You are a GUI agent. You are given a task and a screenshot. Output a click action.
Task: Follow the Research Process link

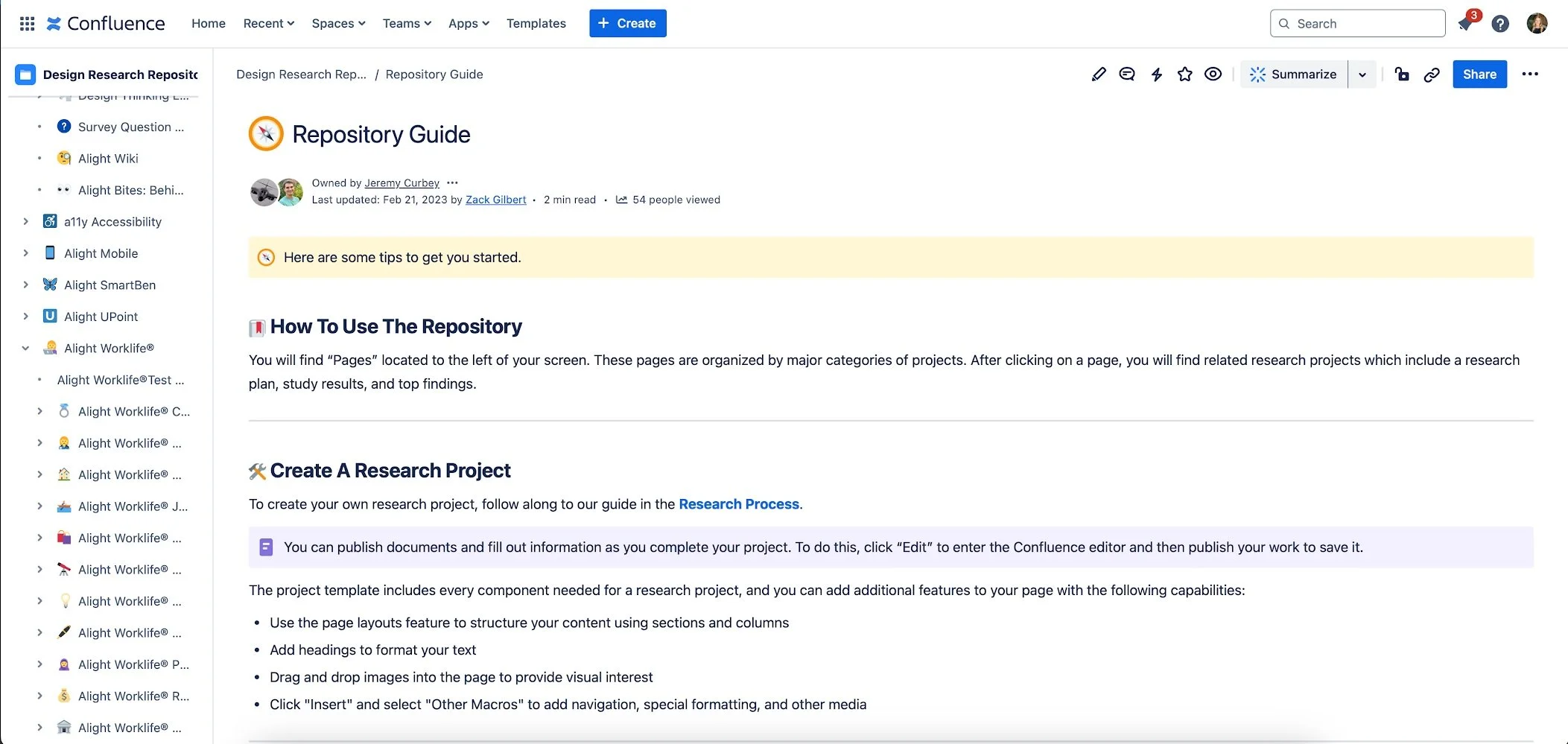[739, 504]
